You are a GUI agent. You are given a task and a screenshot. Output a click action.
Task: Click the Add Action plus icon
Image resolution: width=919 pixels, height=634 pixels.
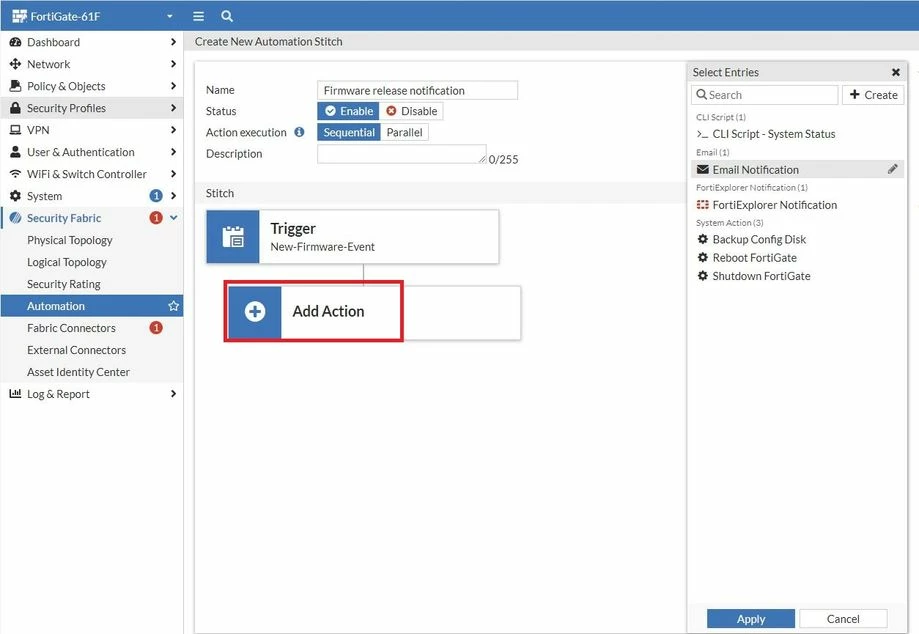pyautogui.click(x=255, y=312)
